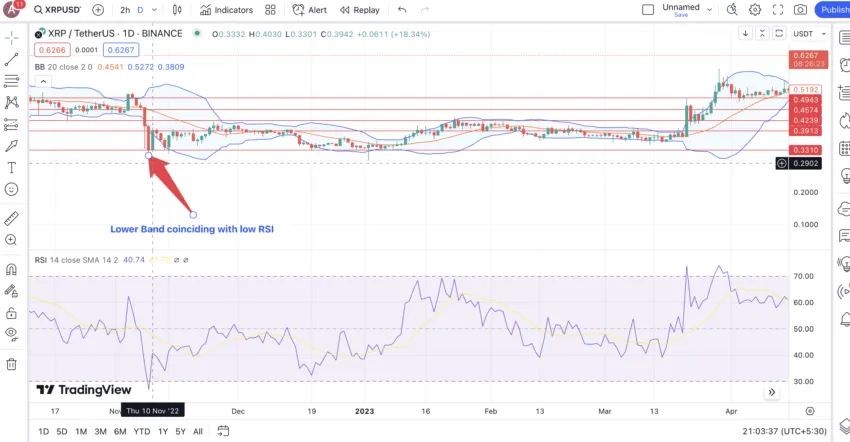
Task: Select the 1M time range
Action: 81,432
